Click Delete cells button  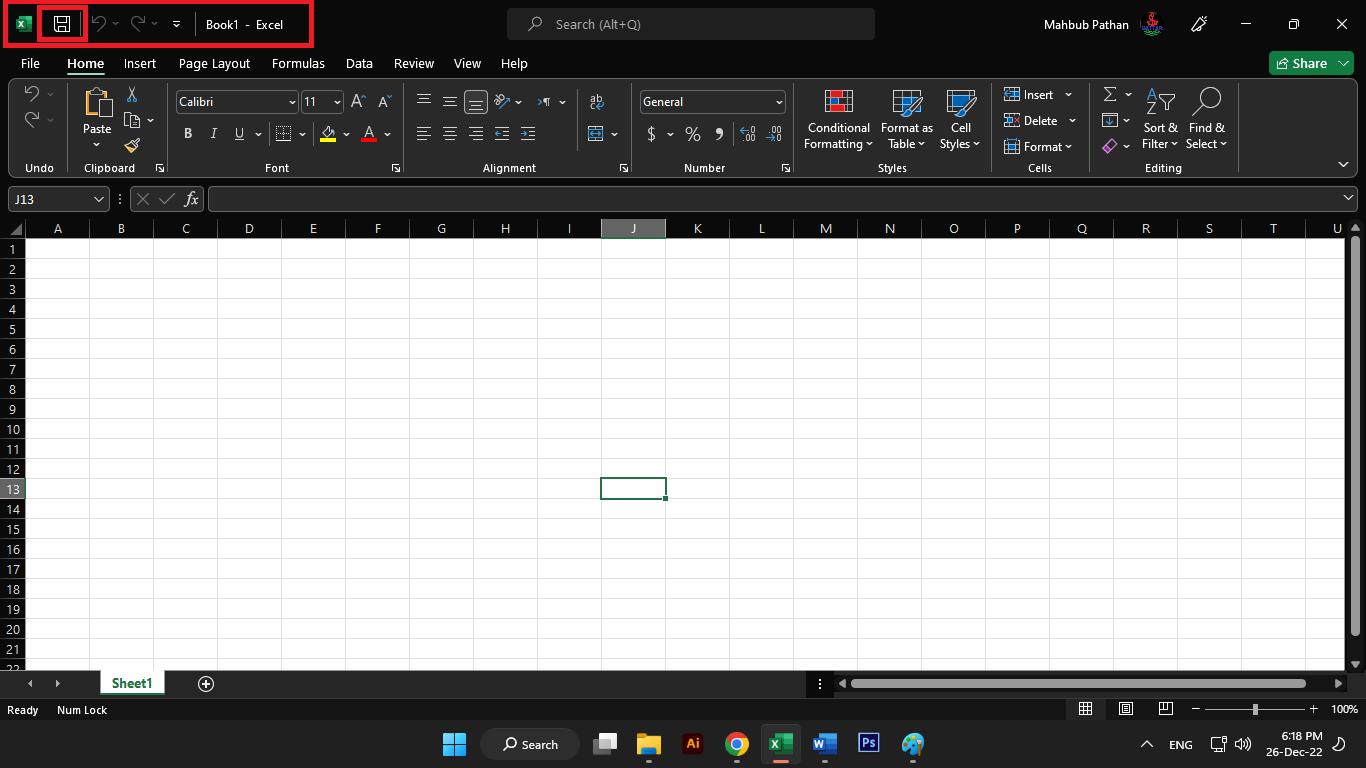coord(1030,121)
